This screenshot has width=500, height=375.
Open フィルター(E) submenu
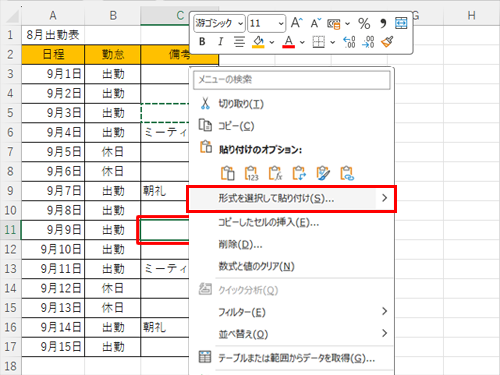(292, 312)
